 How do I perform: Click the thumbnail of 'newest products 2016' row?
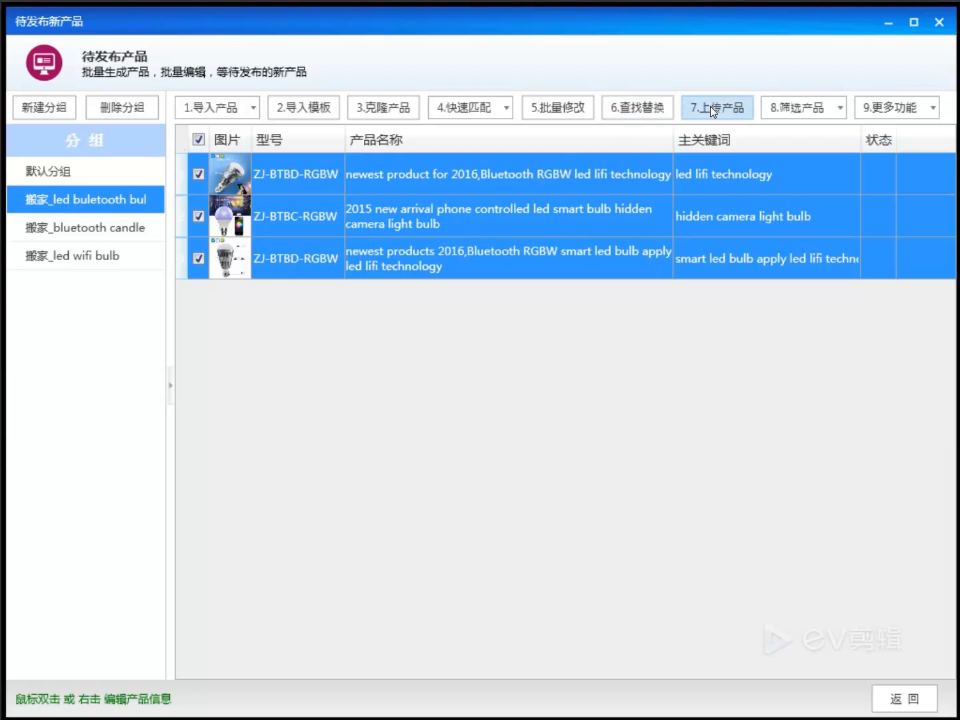230,258
